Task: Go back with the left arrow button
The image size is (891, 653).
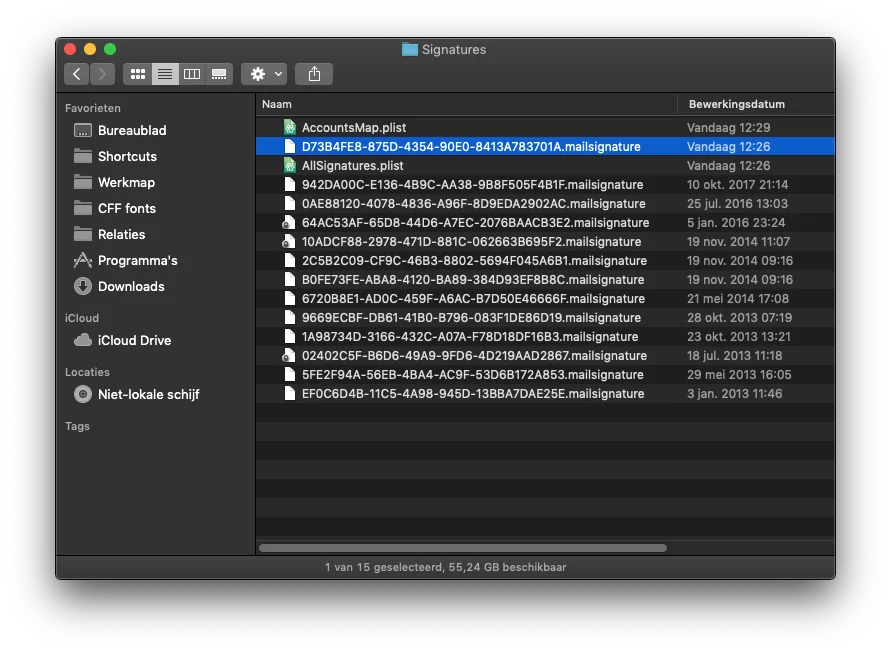Action: [77, 74]
